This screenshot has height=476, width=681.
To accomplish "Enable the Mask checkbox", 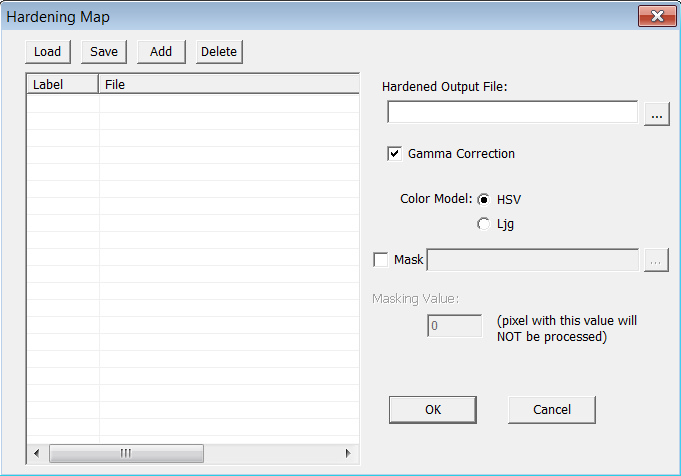I will [x=381, y=260].
